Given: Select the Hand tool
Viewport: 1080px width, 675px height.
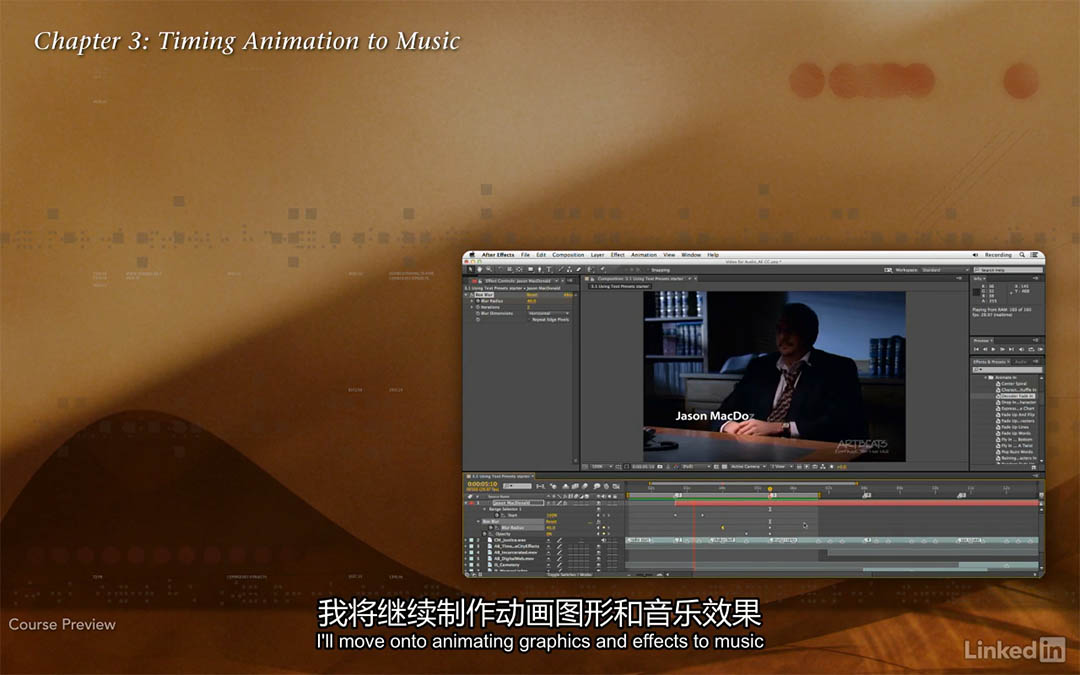Looking at the screenshot, I should tap(480, 270).
